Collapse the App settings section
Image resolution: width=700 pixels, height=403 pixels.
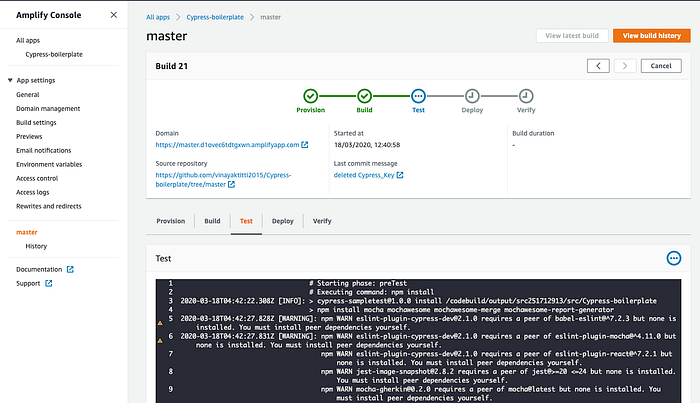(x=10, y=80)
